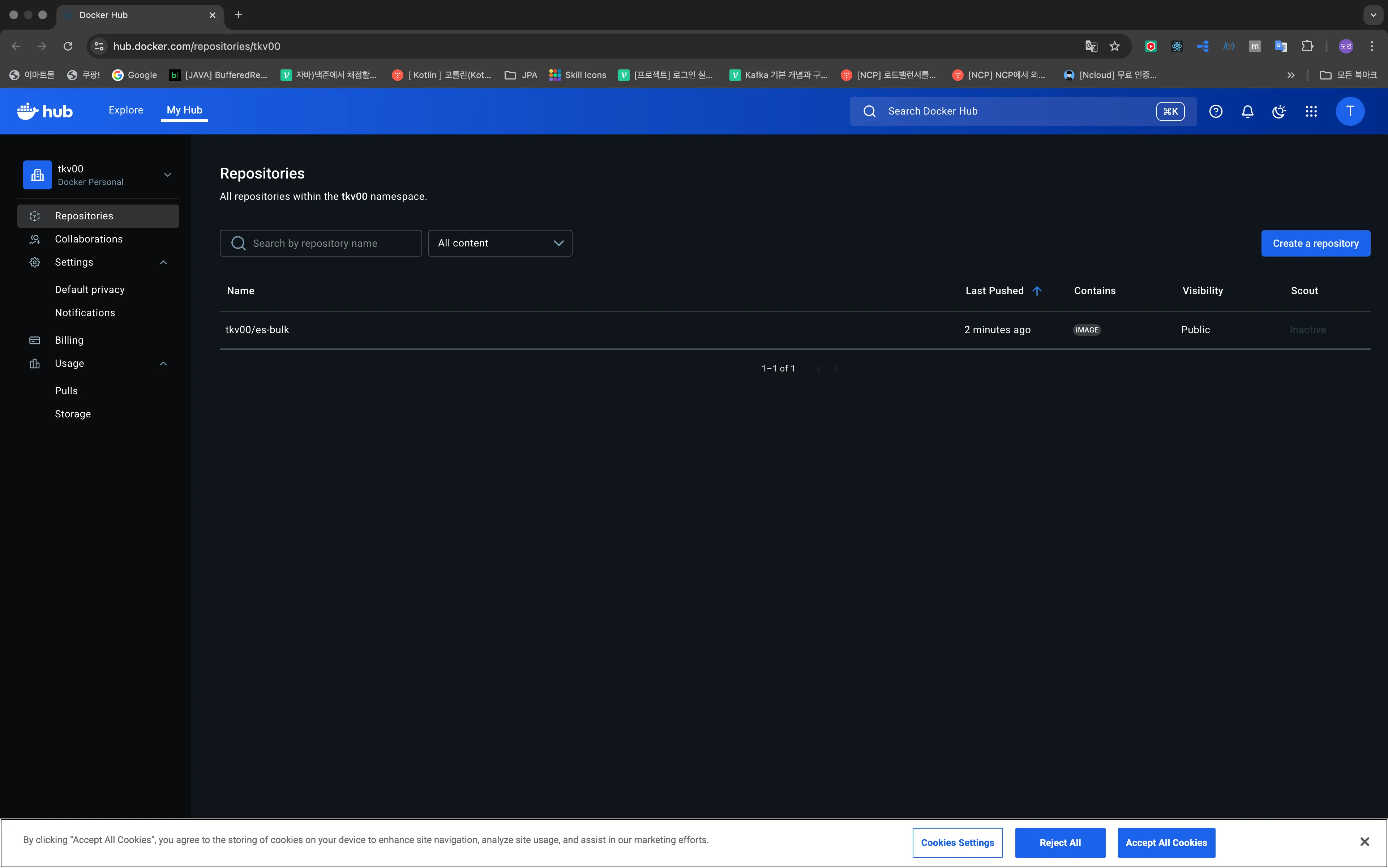Open the browser extensions puzzle icon
The image size is (1388, 868).
pyautogui.click(x=1308, y=46)
